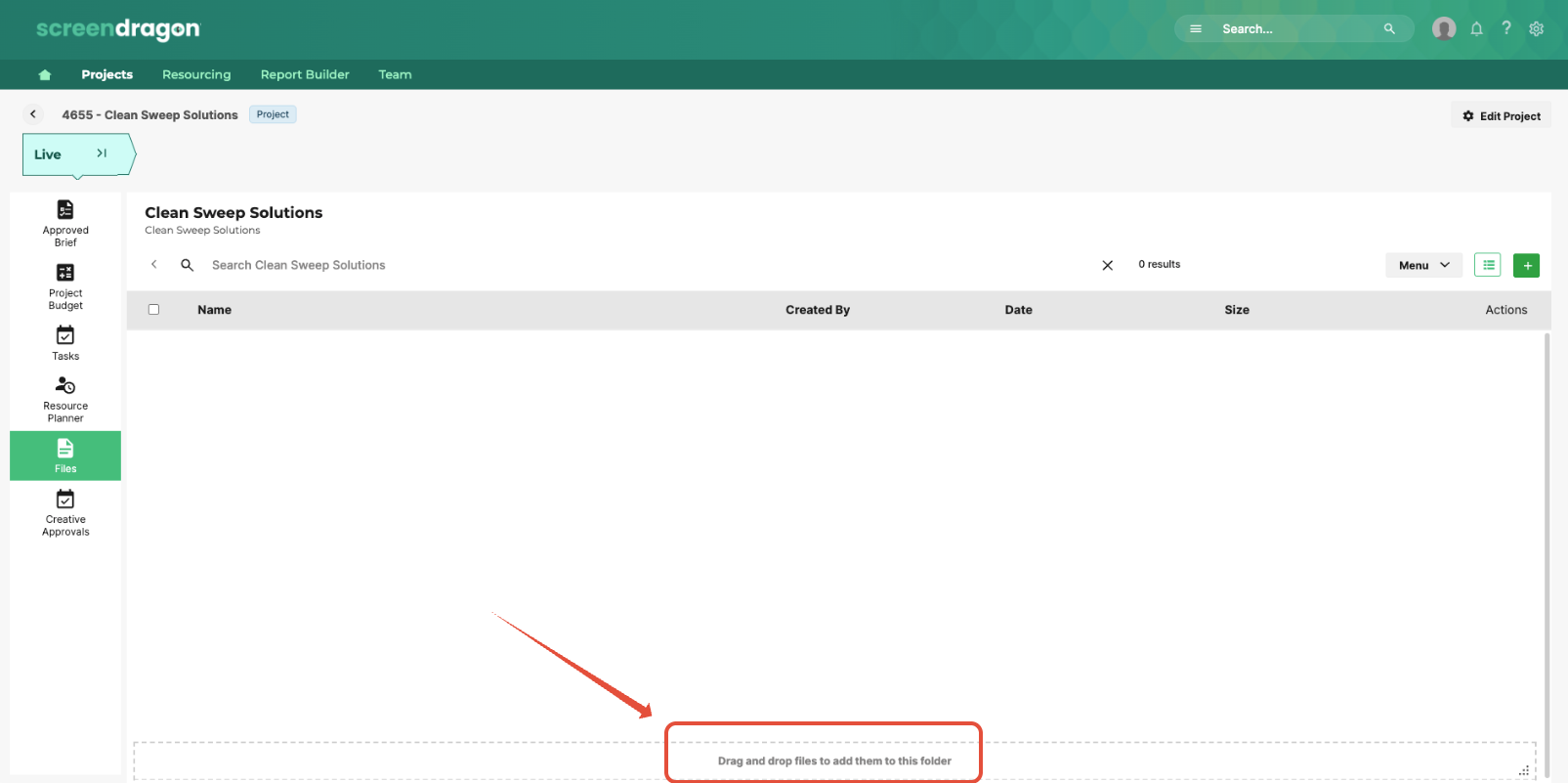Click the resize handle in drop zone corner

1523,770
